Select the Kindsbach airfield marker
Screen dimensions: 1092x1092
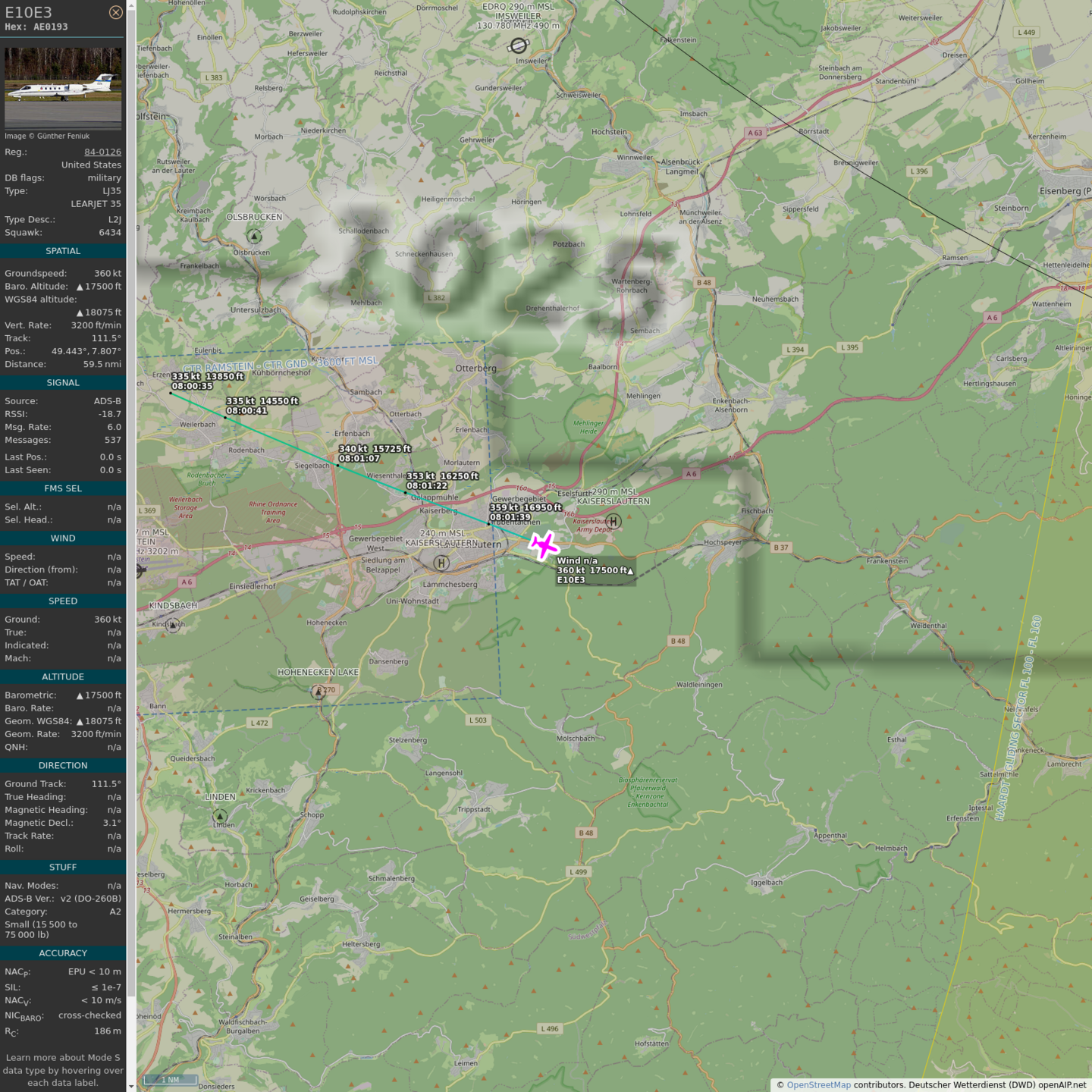click(x=173, y=626)
